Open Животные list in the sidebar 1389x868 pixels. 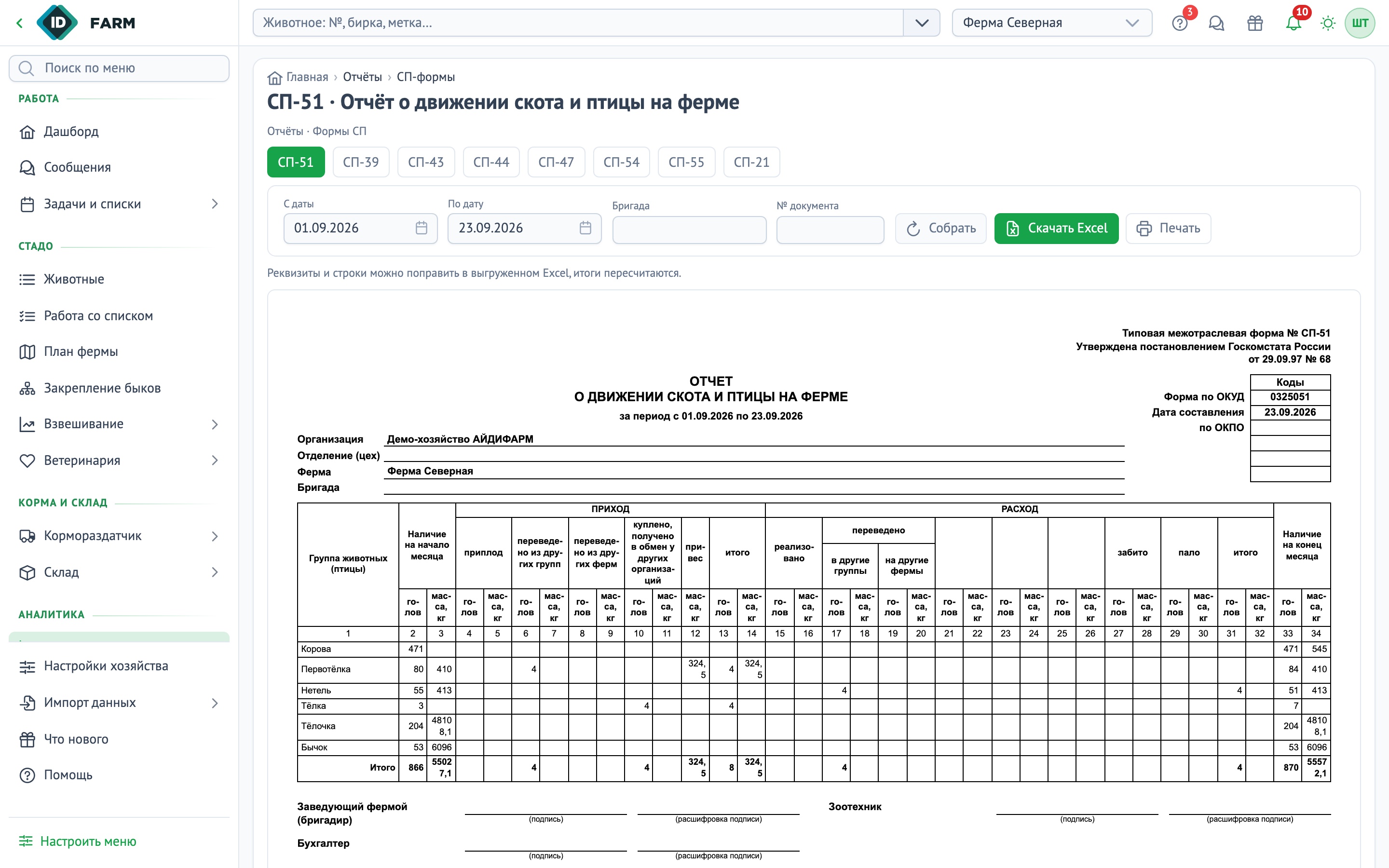[119, 279]
